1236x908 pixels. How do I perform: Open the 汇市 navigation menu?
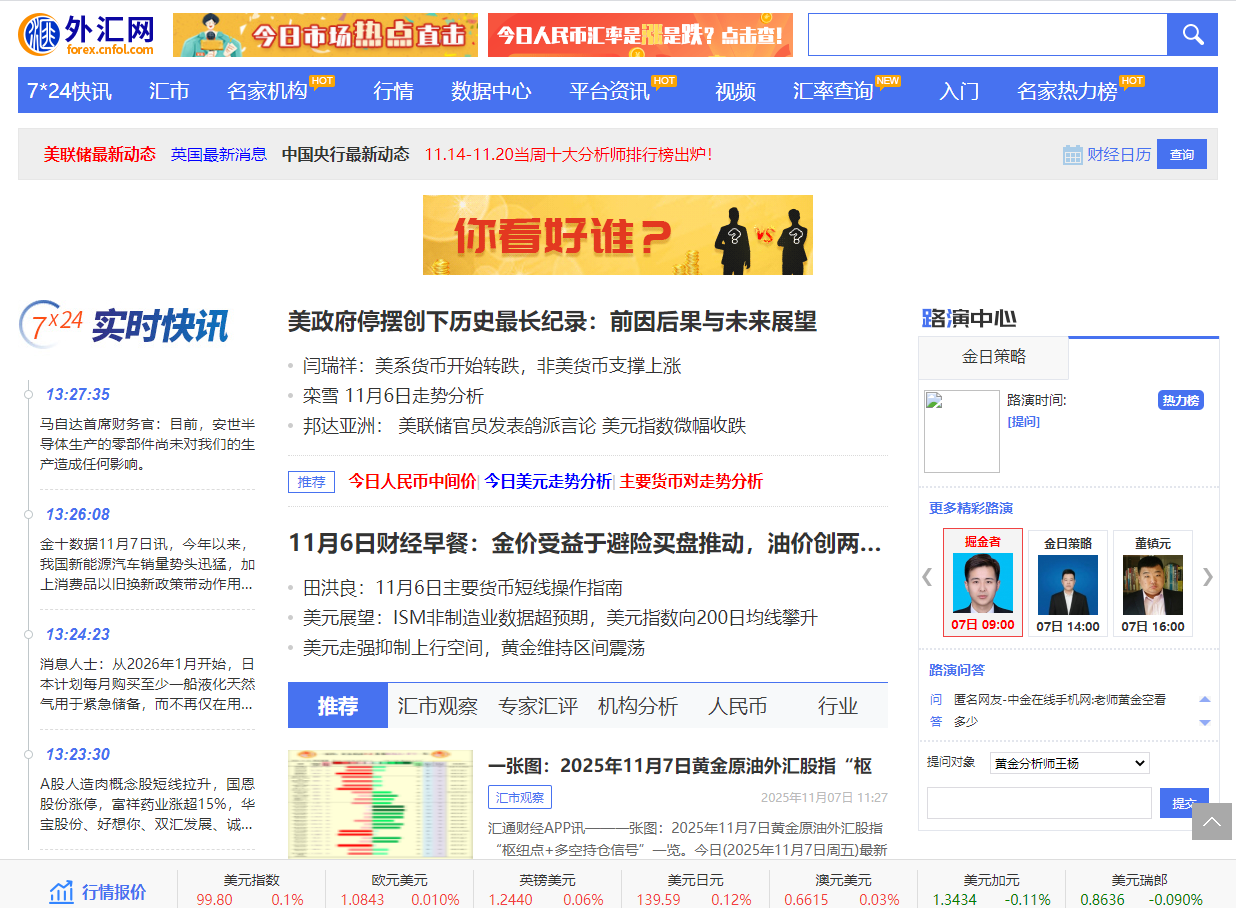click(x=169, y=90)
